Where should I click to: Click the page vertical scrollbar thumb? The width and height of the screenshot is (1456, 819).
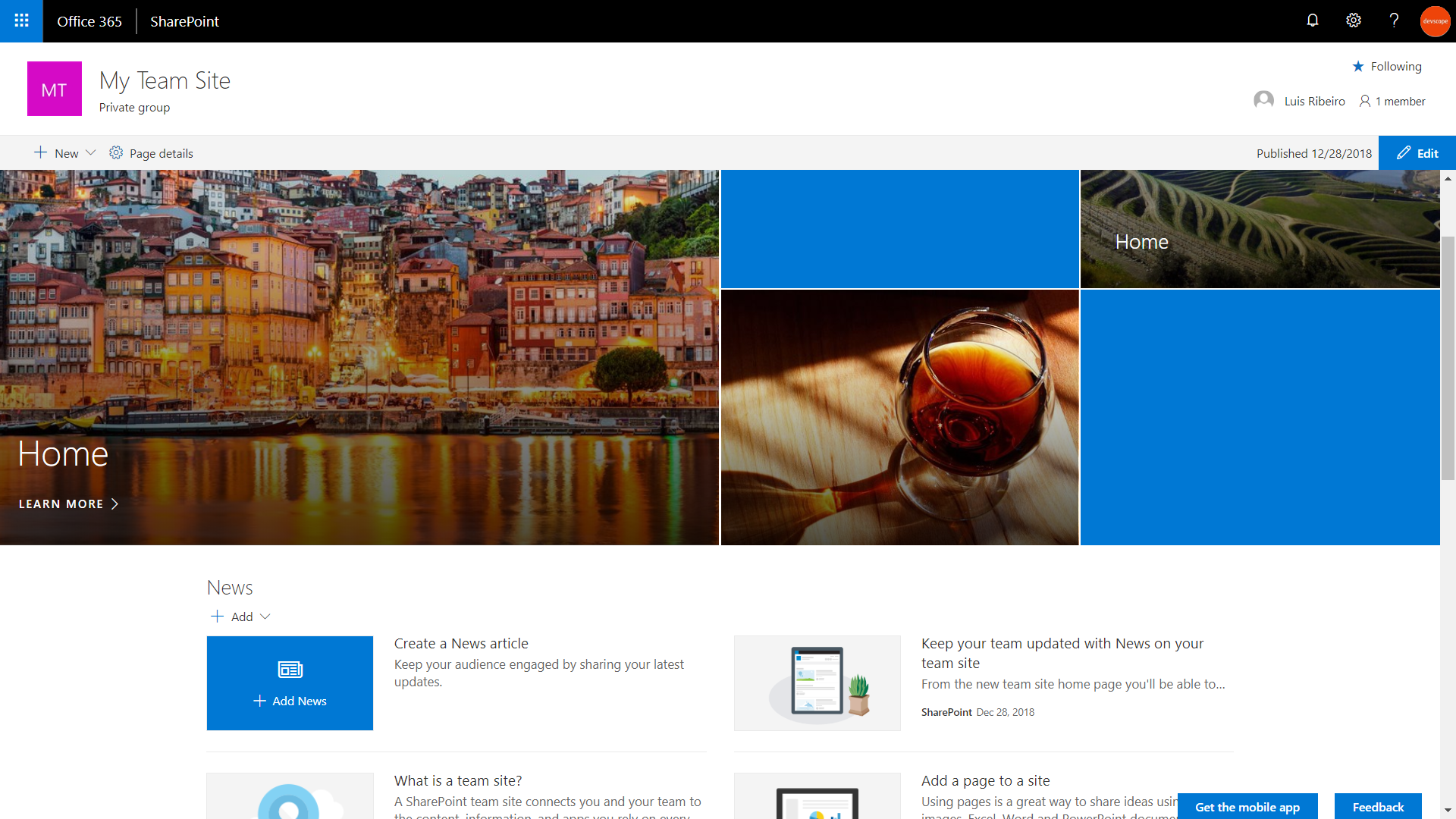1448,356
